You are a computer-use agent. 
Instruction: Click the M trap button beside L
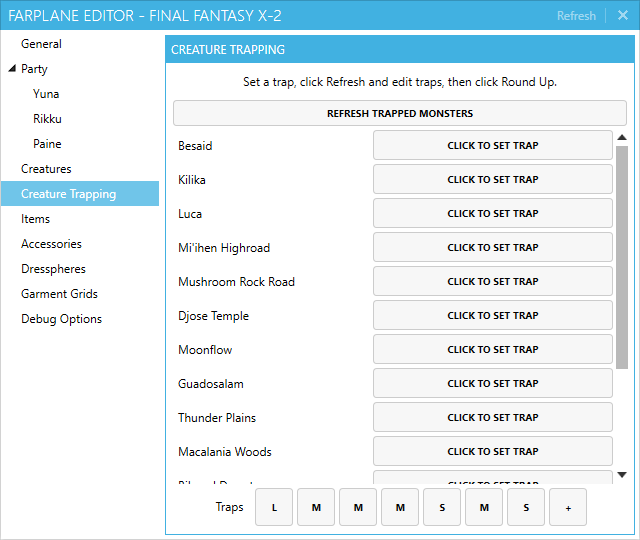tap(316, 507)
